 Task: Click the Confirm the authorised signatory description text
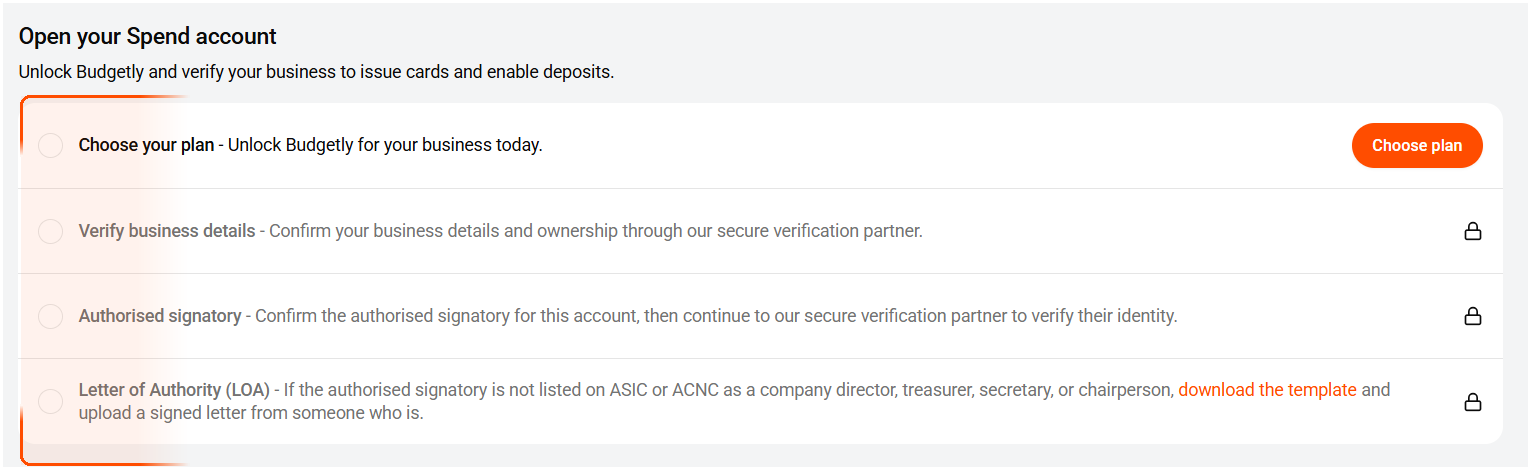point(716,316)
